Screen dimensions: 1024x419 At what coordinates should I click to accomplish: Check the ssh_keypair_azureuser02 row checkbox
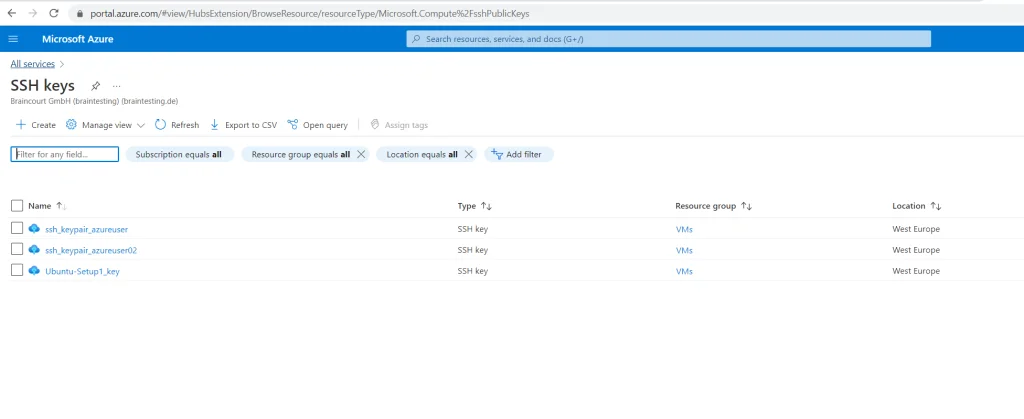17,249
